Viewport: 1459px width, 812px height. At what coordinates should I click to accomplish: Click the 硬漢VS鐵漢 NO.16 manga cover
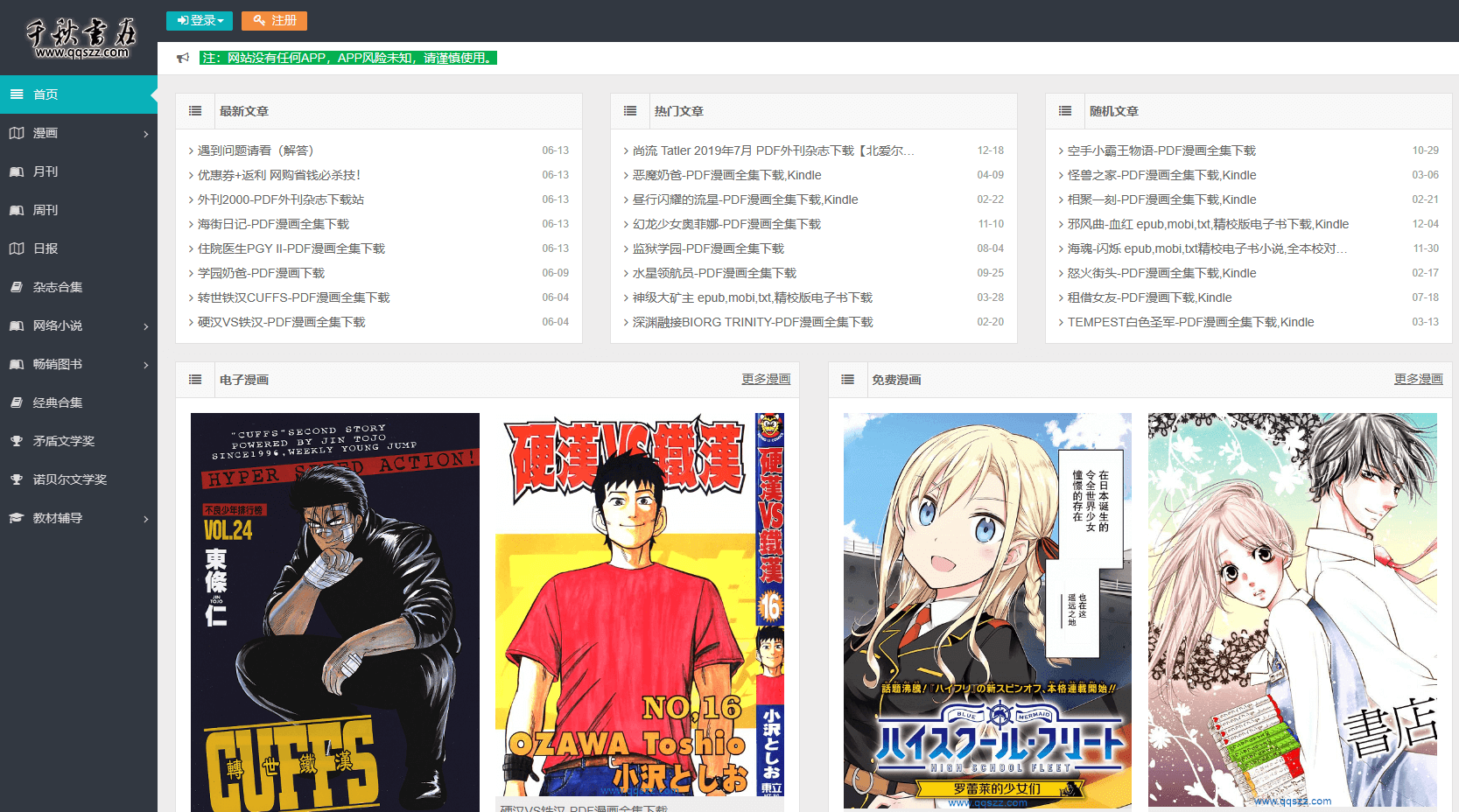pyautogui.click(x=640, y=605)
